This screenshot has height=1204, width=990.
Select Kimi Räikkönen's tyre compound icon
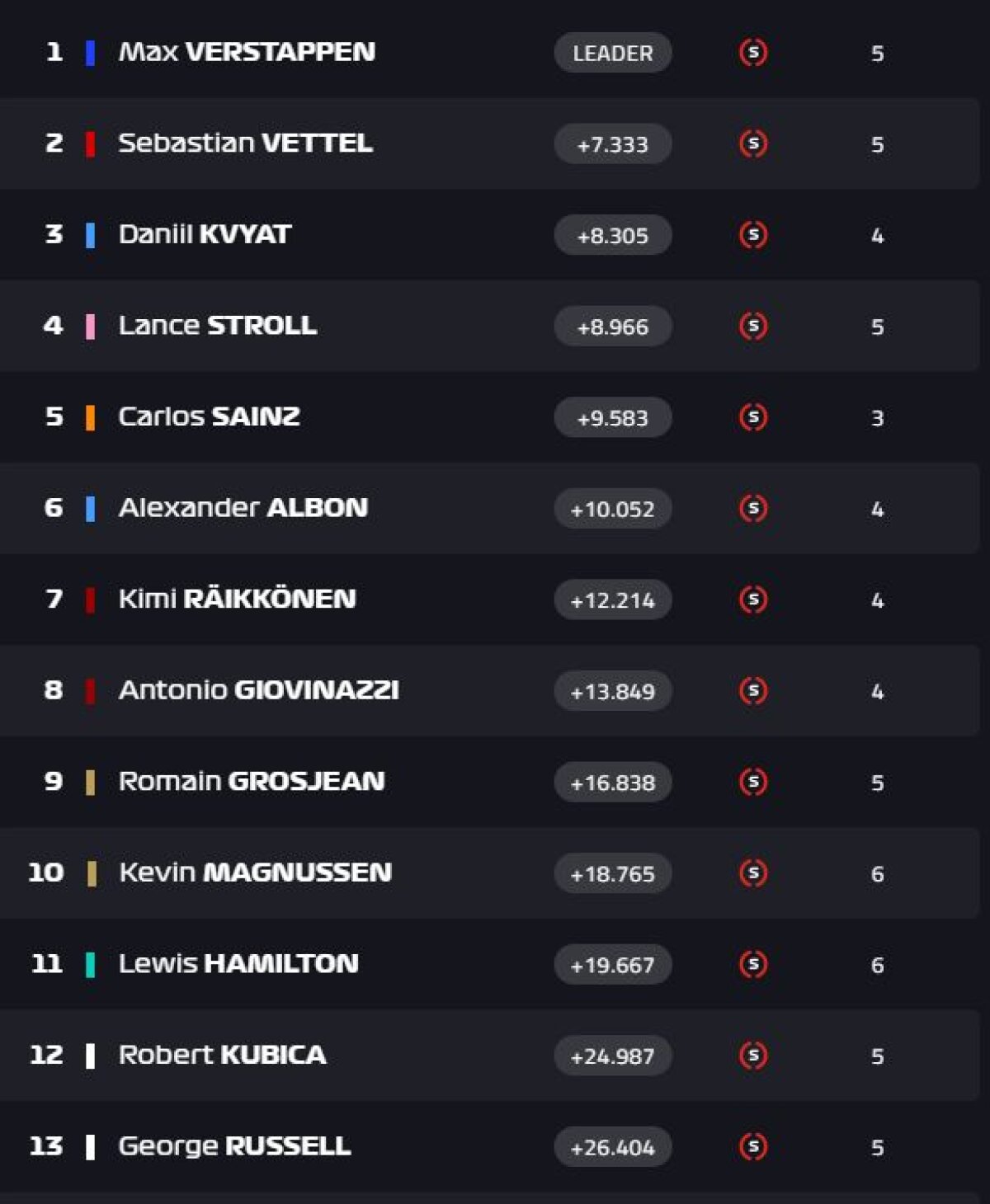coord(753,600)
